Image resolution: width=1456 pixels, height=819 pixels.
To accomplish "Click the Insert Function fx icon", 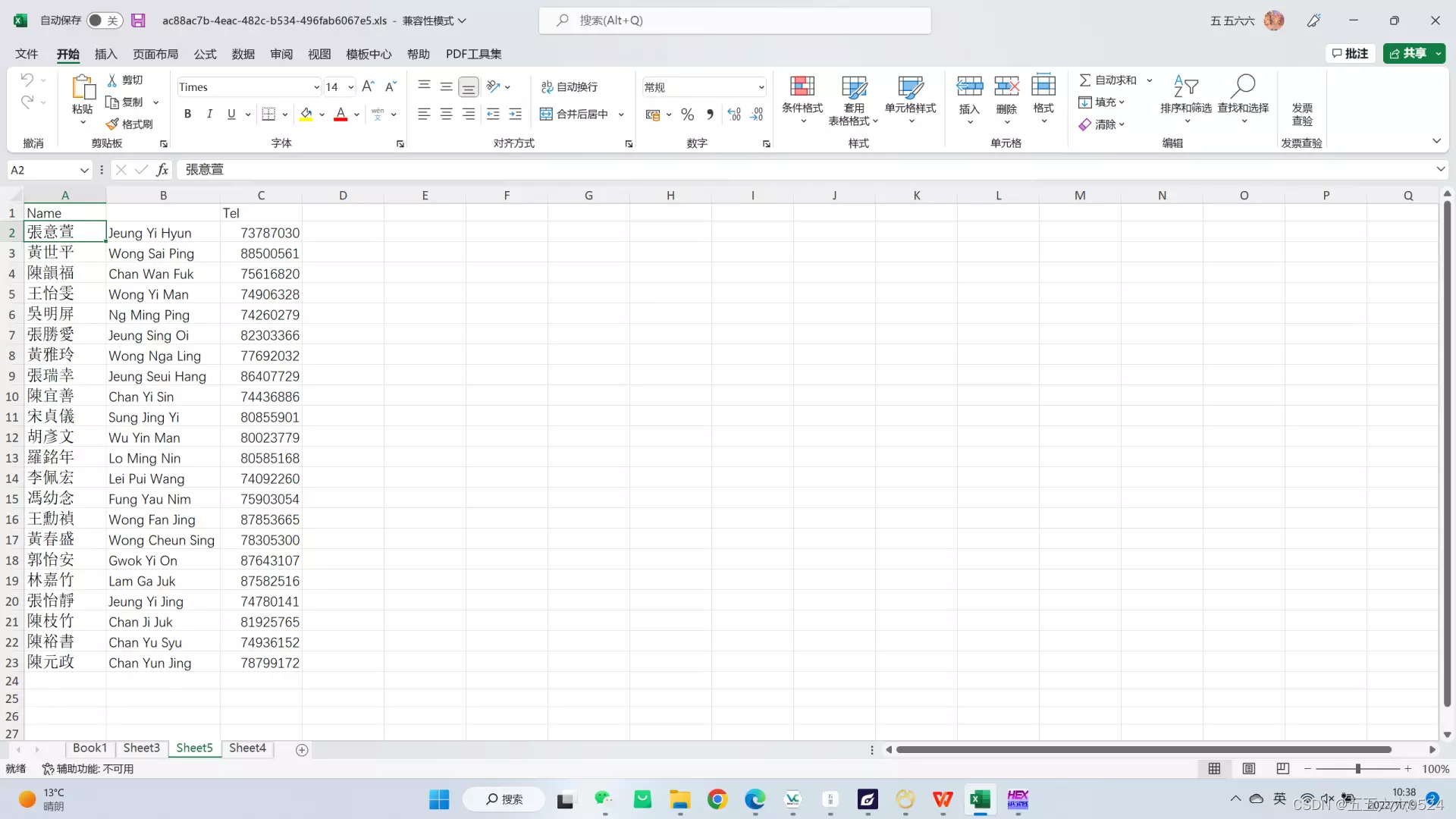I will click(x=162, y=170).
